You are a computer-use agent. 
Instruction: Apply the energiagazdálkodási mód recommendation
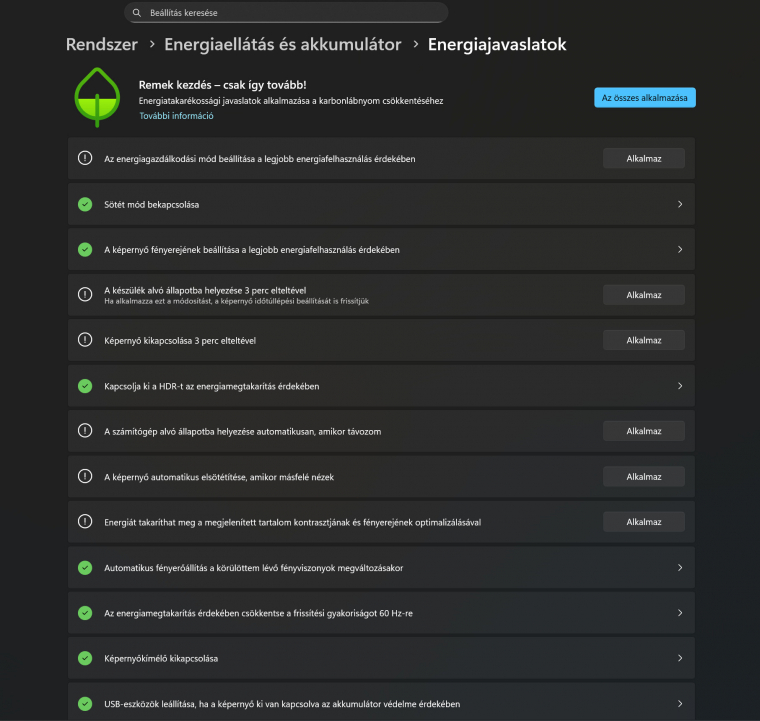pos(643,158)
